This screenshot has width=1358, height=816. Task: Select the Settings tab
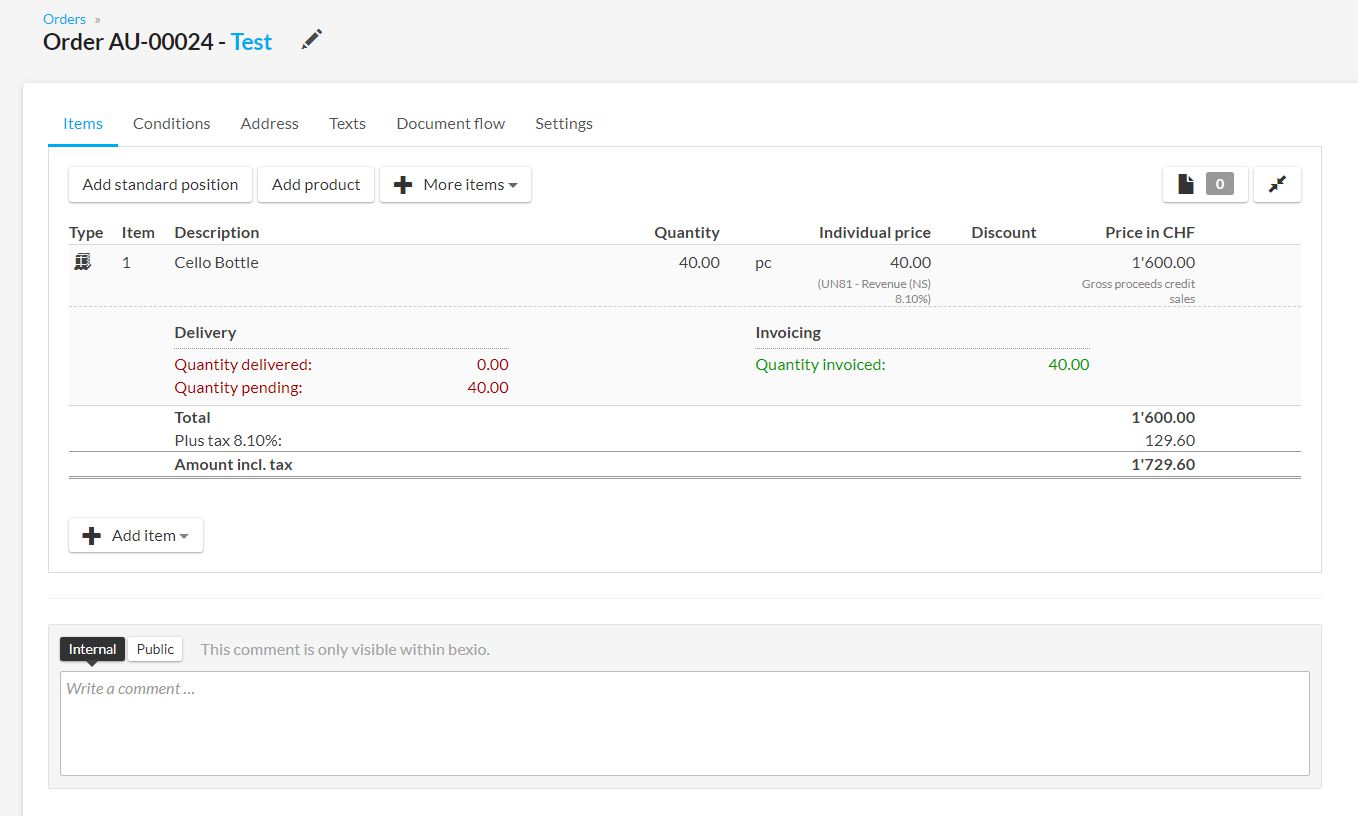(563, 123)
